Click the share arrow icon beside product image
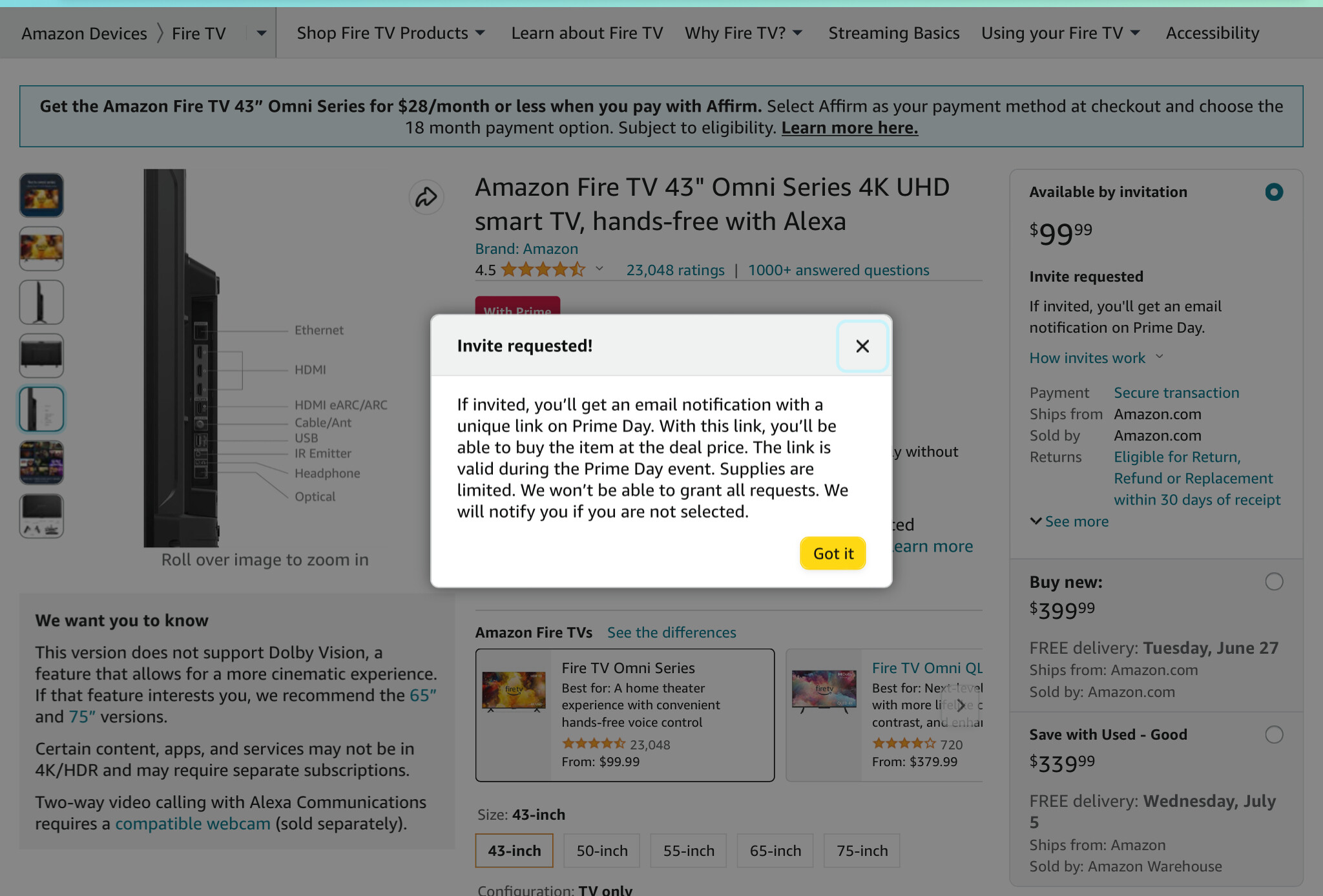The image size is (1323, 896). click(426, 197)
